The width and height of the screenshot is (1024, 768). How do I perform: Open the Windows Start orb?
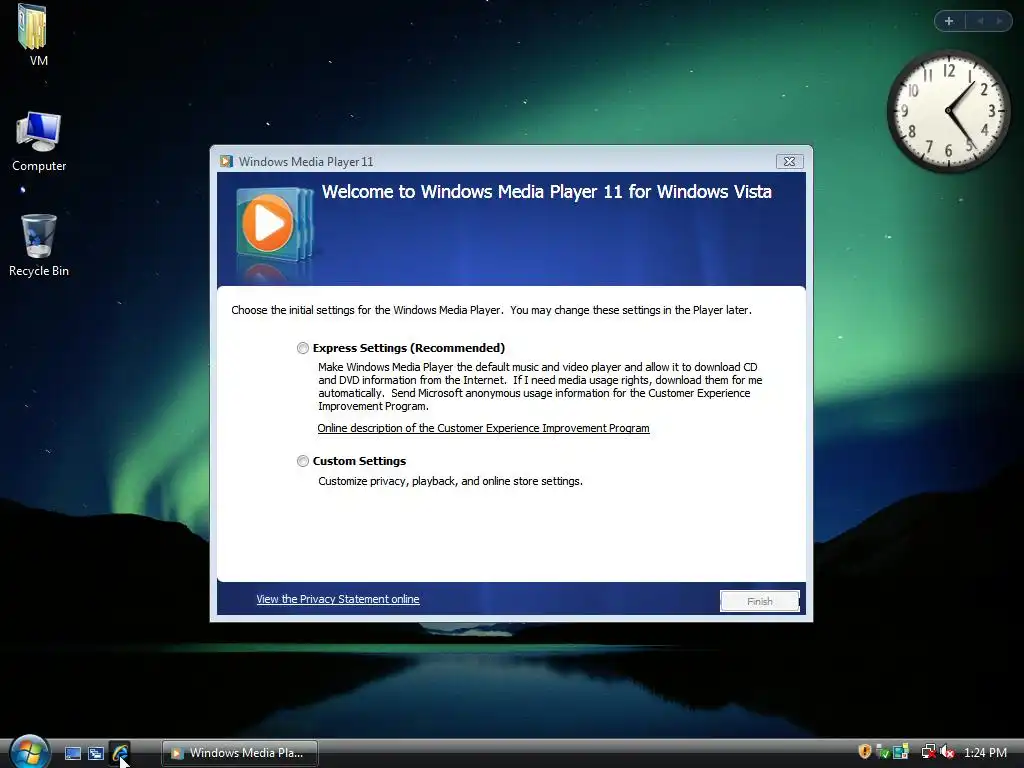tap(29, 752)
